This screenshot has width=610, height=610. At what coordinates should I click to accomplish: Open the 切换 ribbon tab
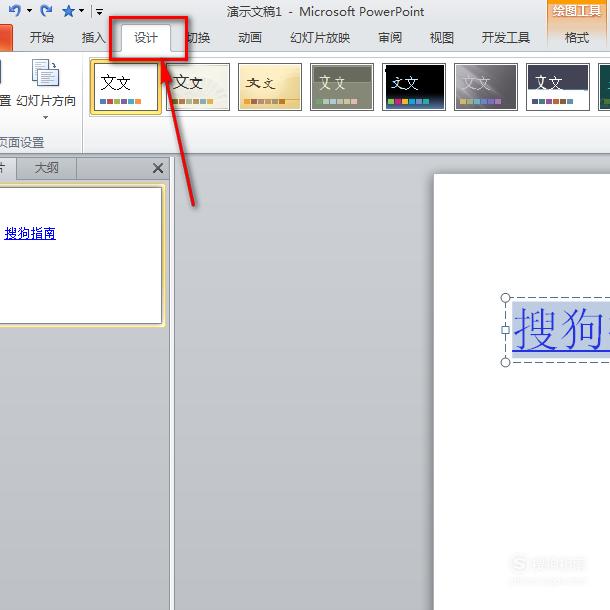click(x=198, y=38)
